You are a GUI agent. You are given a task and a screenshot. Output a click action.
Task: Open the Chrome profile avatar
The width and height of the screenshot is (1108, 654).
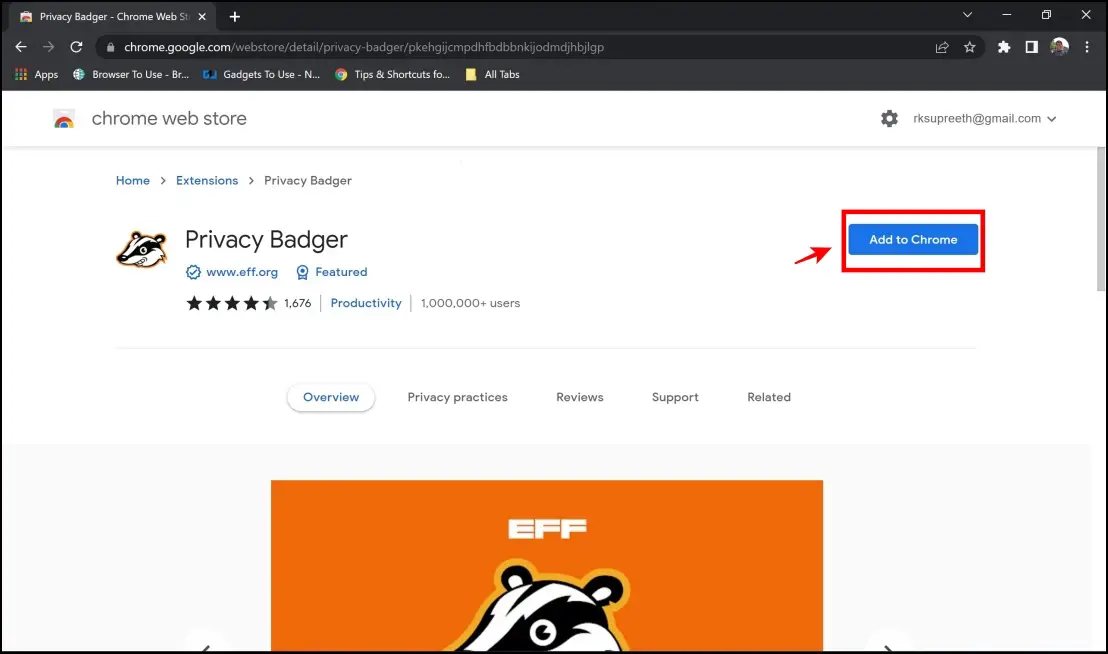[1059, 47]
